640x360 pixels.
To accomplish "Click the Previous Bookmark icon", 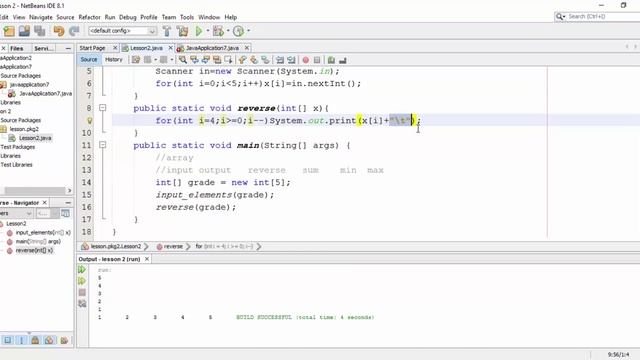I will click(x=242, y=60).
